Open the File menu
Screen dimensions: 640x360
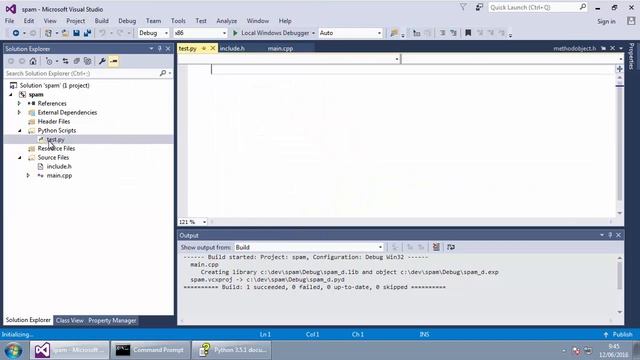click(9, 21)
